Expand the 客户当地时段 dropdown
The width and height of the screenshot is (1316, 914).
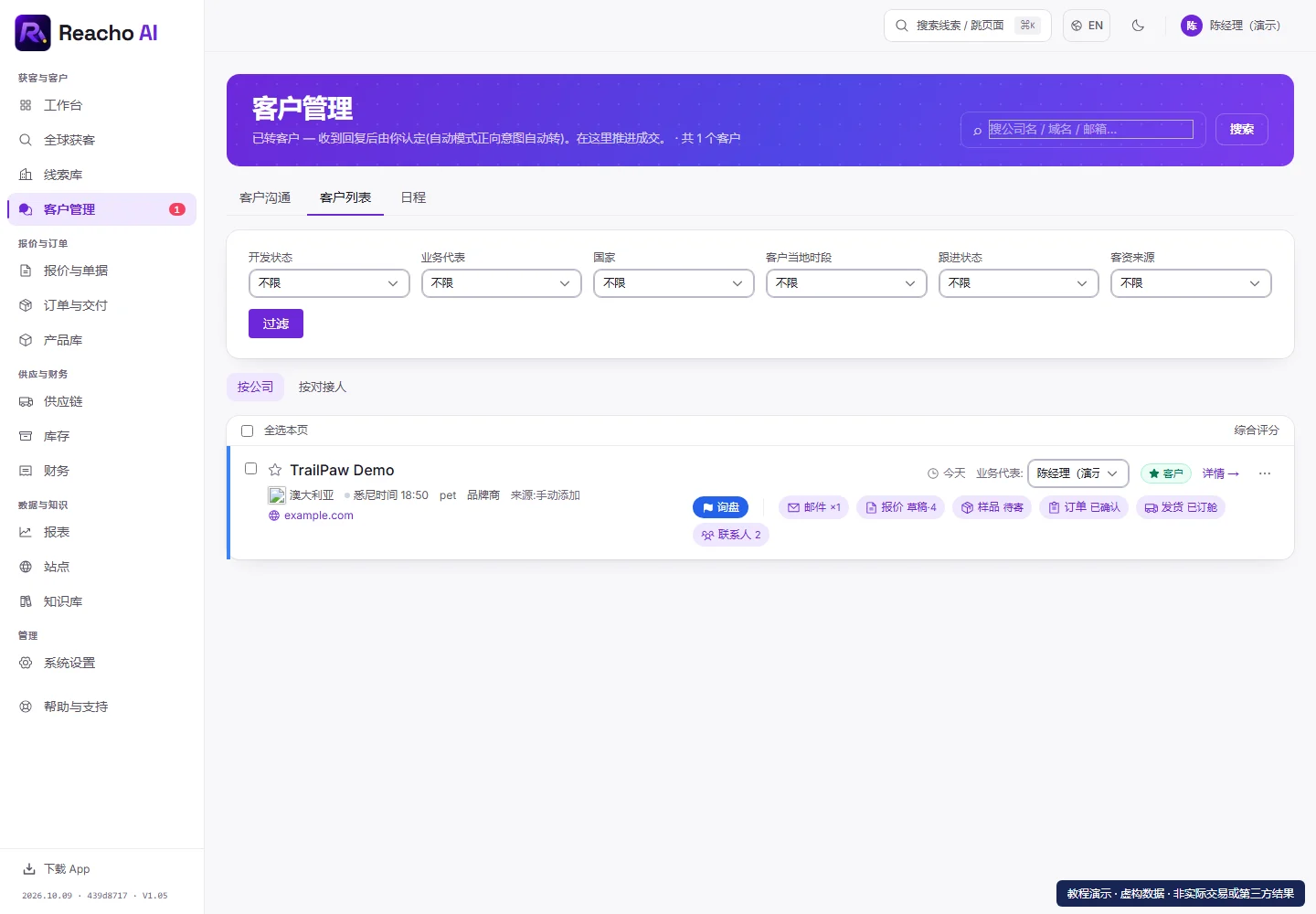(846, 283)
